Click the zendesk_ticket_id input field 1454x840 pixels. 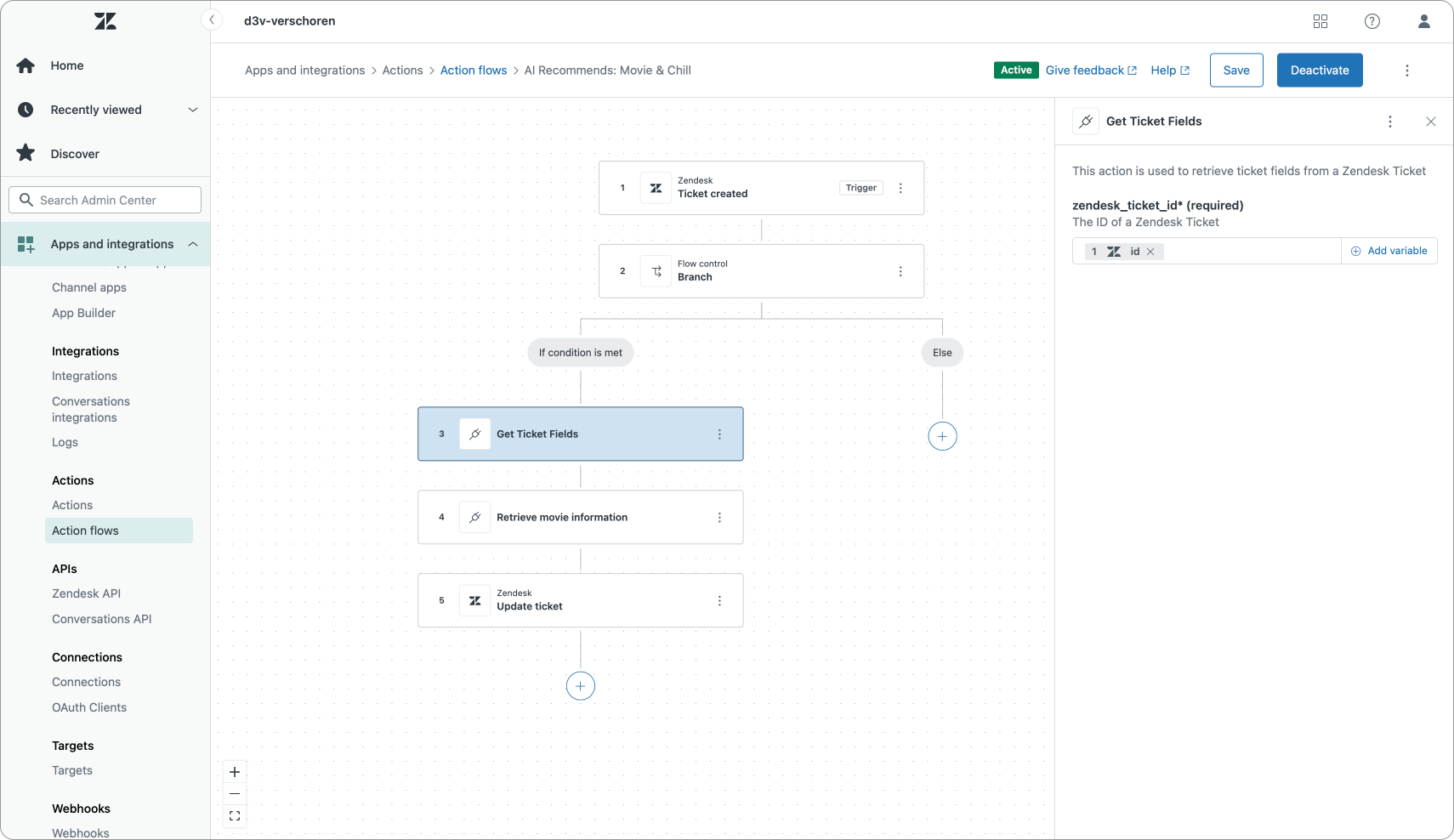[x=1207, y=251]
